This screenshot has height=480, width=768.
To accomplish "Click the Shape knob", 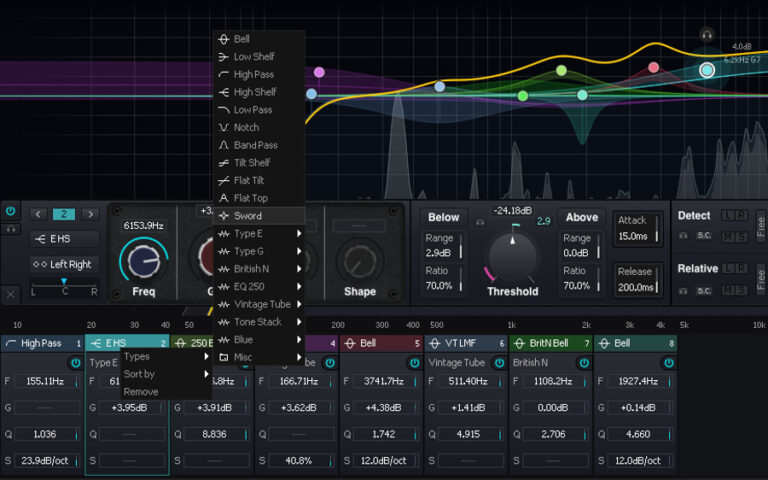I will click(360, 260).
